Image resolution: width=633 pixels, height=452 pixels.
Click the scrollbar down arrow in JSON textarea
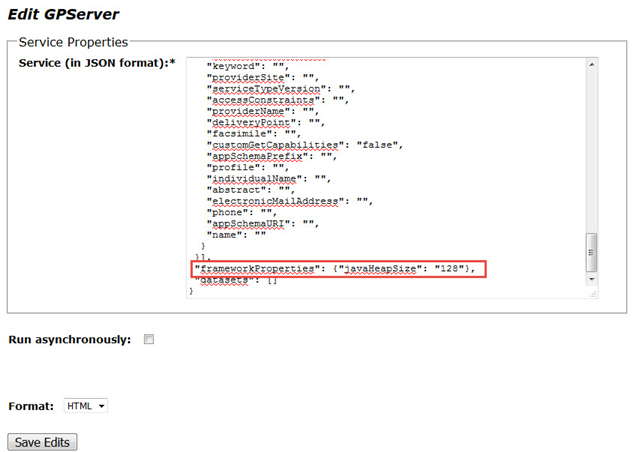click(x=592, y=281)
